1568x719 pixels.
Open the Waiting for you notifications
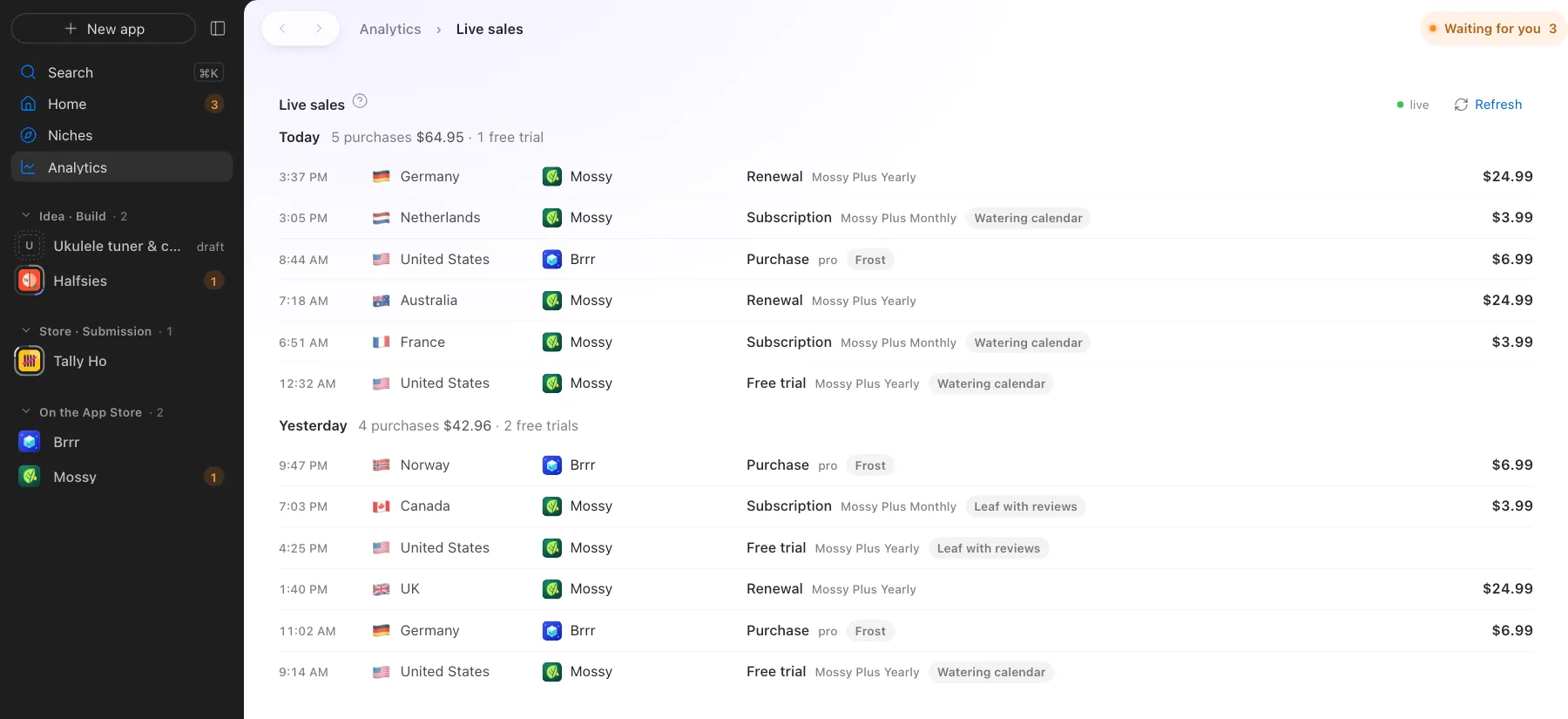tap(1493, 29)
